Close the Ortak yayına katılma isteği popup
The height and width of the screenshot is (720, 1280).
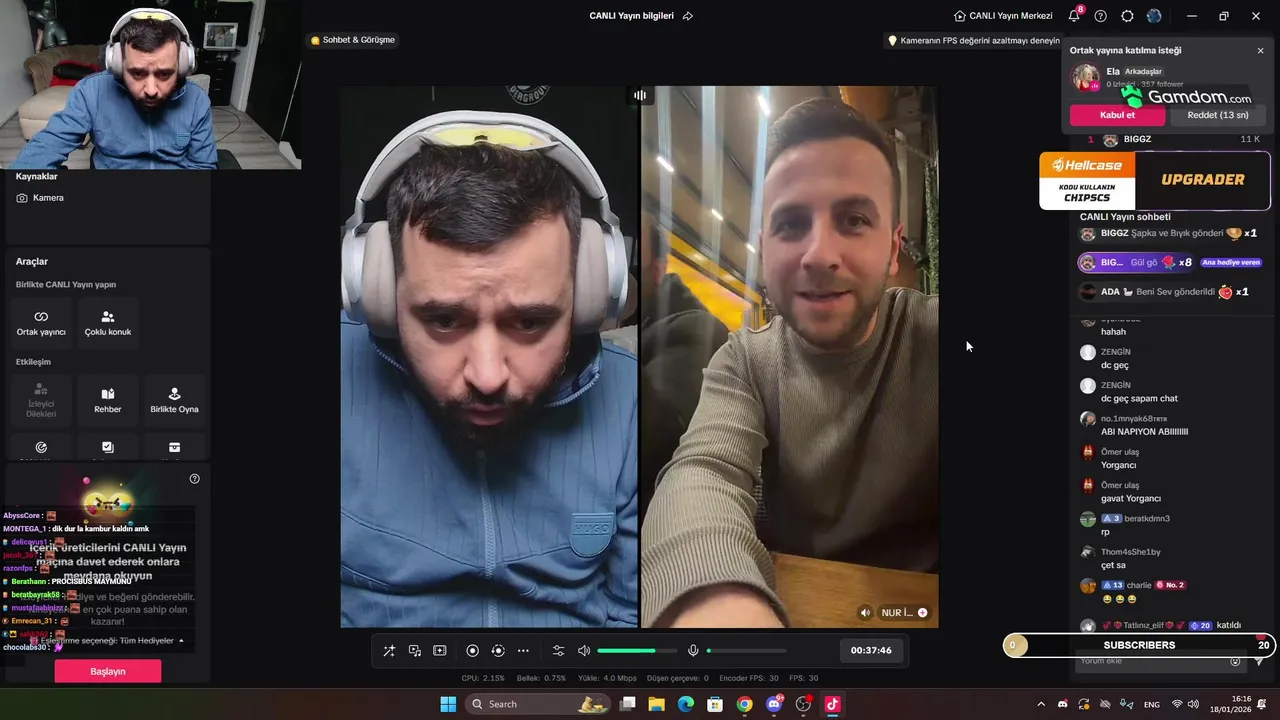pyautogui.click(x=1260, y=51)
